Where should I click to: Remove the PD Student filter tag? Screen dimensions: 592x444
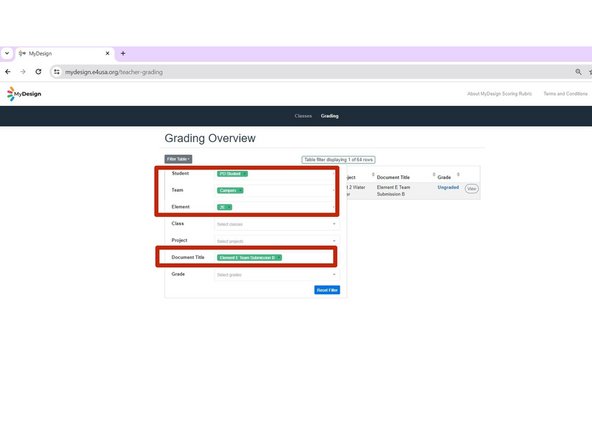point(245,174)
